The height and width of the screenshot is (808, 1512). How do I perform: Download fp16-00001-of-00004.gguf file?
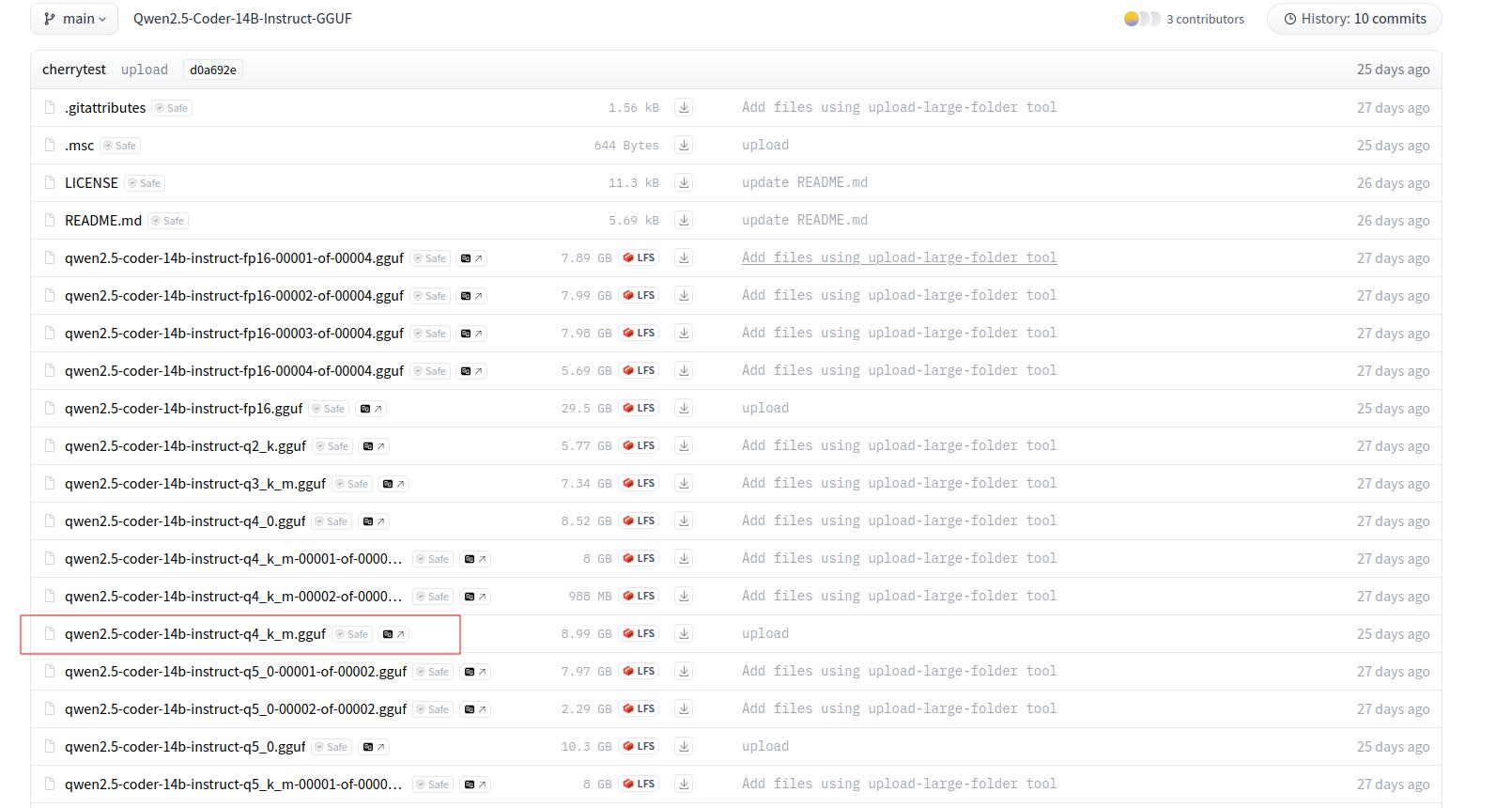(x=684, y=257)
